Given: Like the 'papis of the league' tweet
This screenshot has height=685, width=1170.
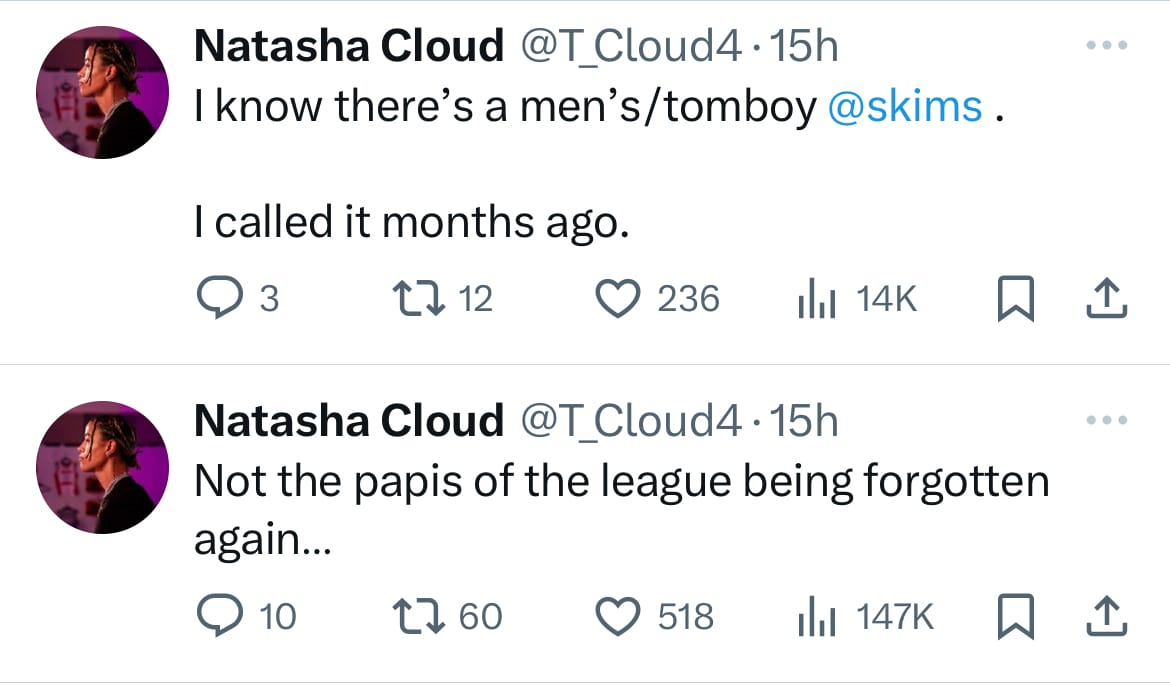Looking at the screenshot, I should pos(617,616).
